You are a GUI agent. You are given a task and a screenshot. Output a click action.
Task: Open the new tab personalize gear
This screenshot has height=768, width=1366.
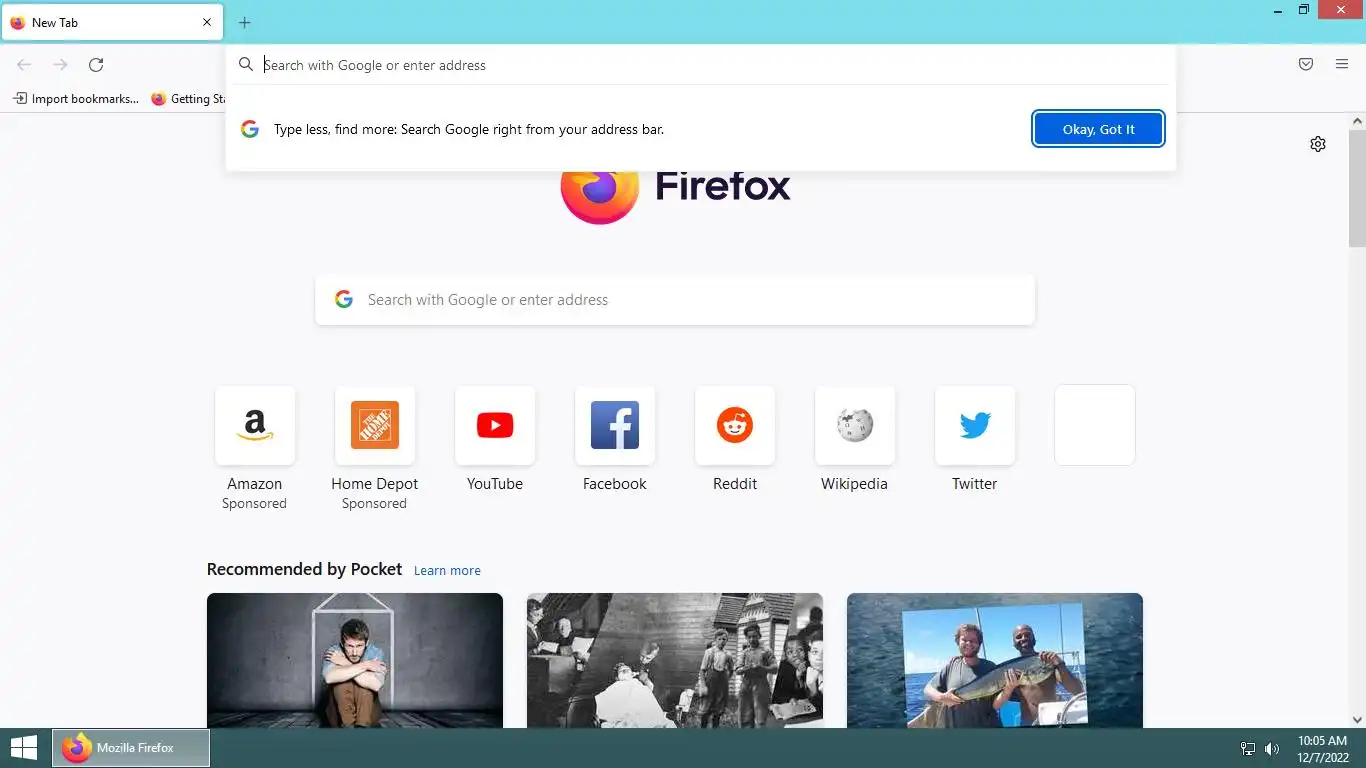1318,144
